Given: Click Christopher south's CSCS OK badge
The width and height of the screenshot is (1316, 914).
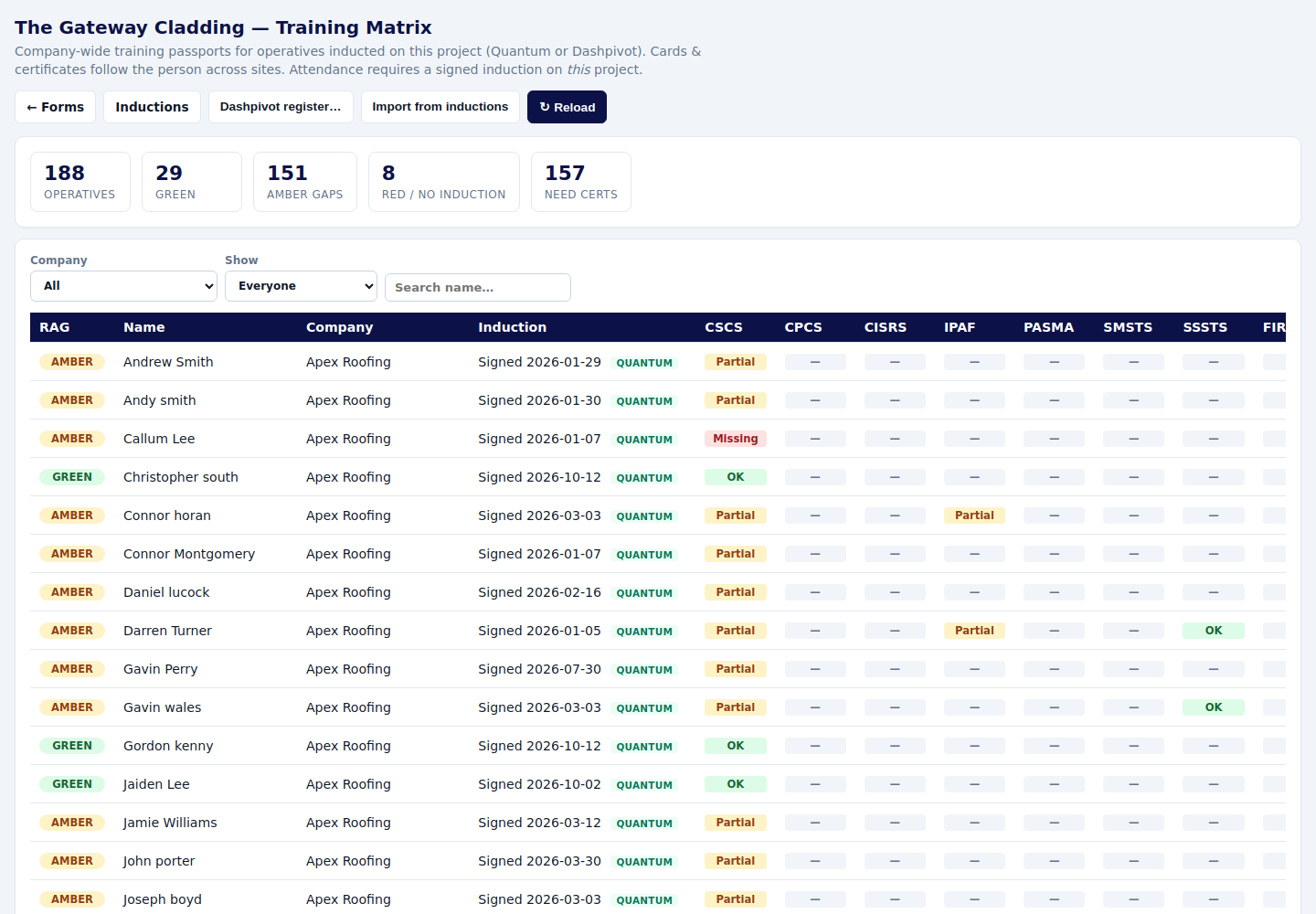Looking at the screenshot, I should tap(736, 477).
